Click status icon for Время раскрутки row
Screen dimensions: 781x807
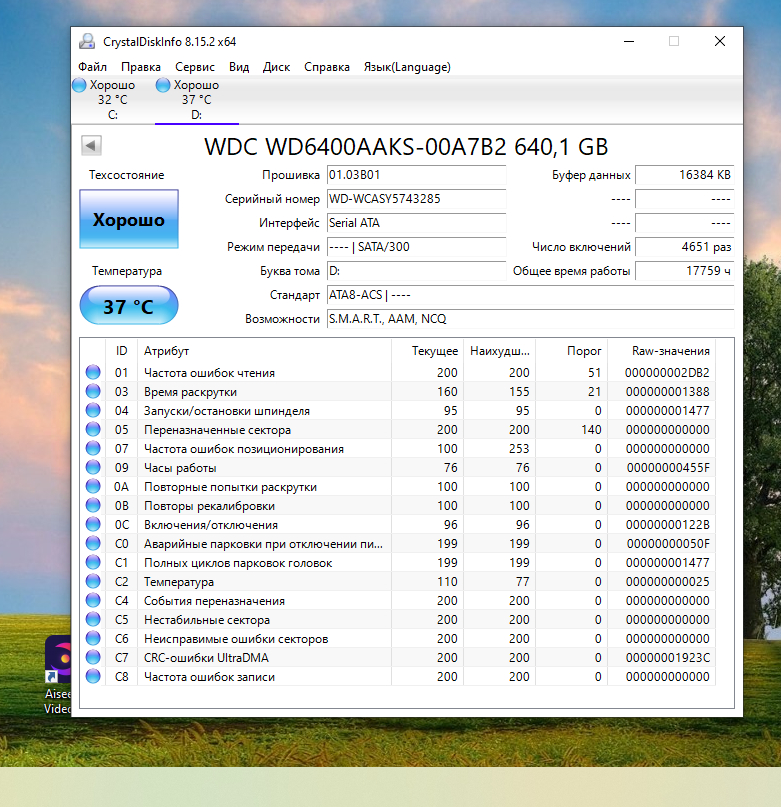pos(93,391)
